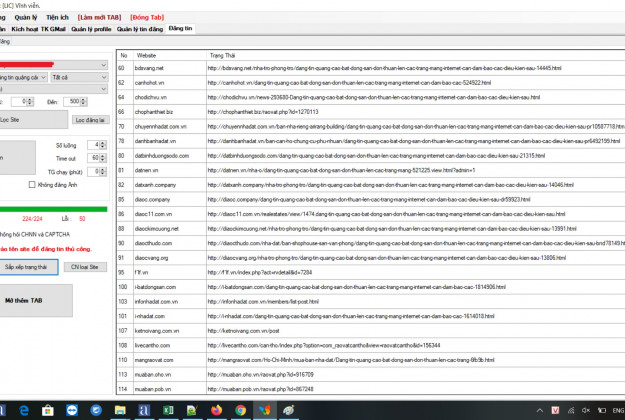Click the muted volume tray icon
The width and height of the screenshot is (625, 420).
tap(586, 410)
